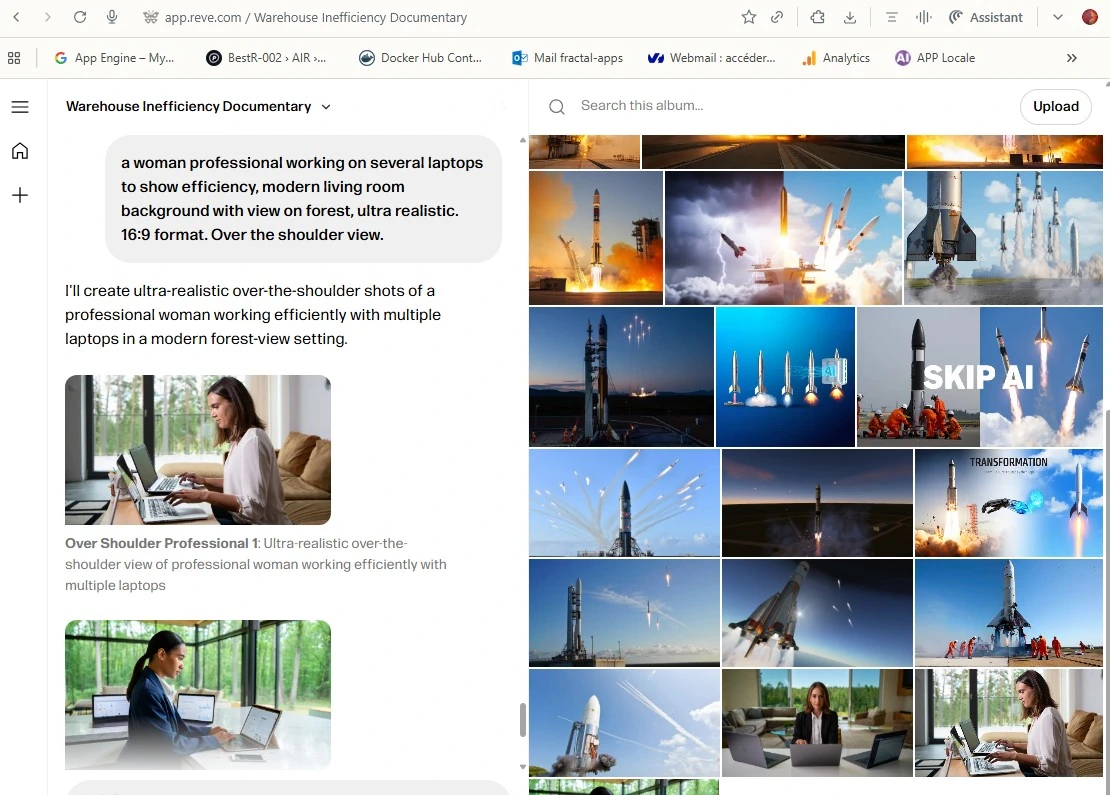Expand the Warehouse Inefficiency Documentary dropdown
The image size is (1110, 795).
coord(326,107)
